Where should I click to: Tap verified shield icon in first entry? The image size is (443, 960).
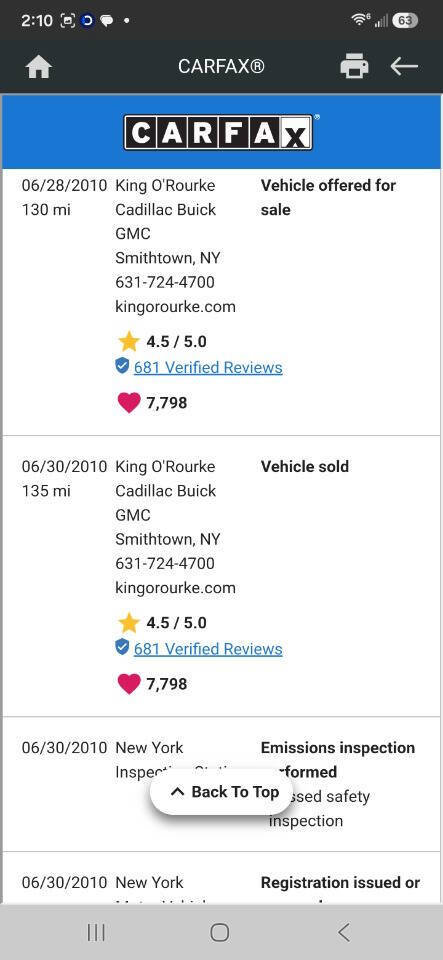pos(122,366)
